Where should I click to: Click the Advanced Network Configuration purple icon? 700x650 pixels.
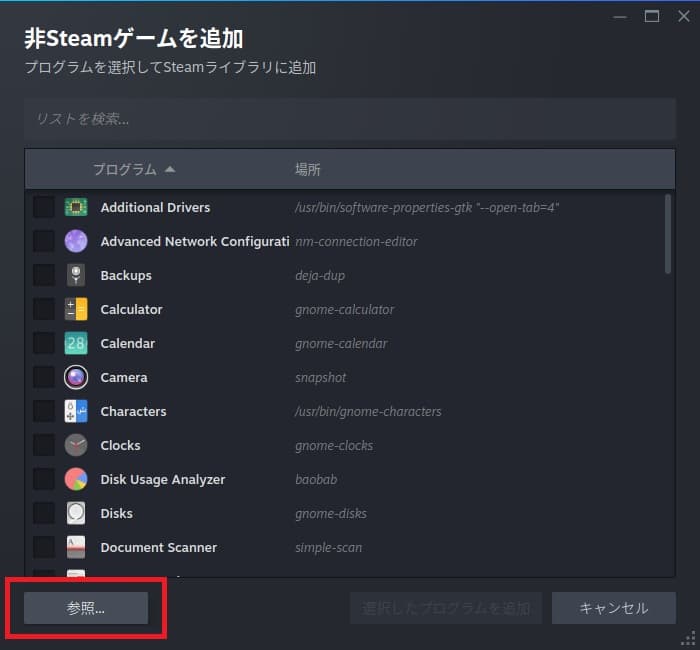pos(76,241)
